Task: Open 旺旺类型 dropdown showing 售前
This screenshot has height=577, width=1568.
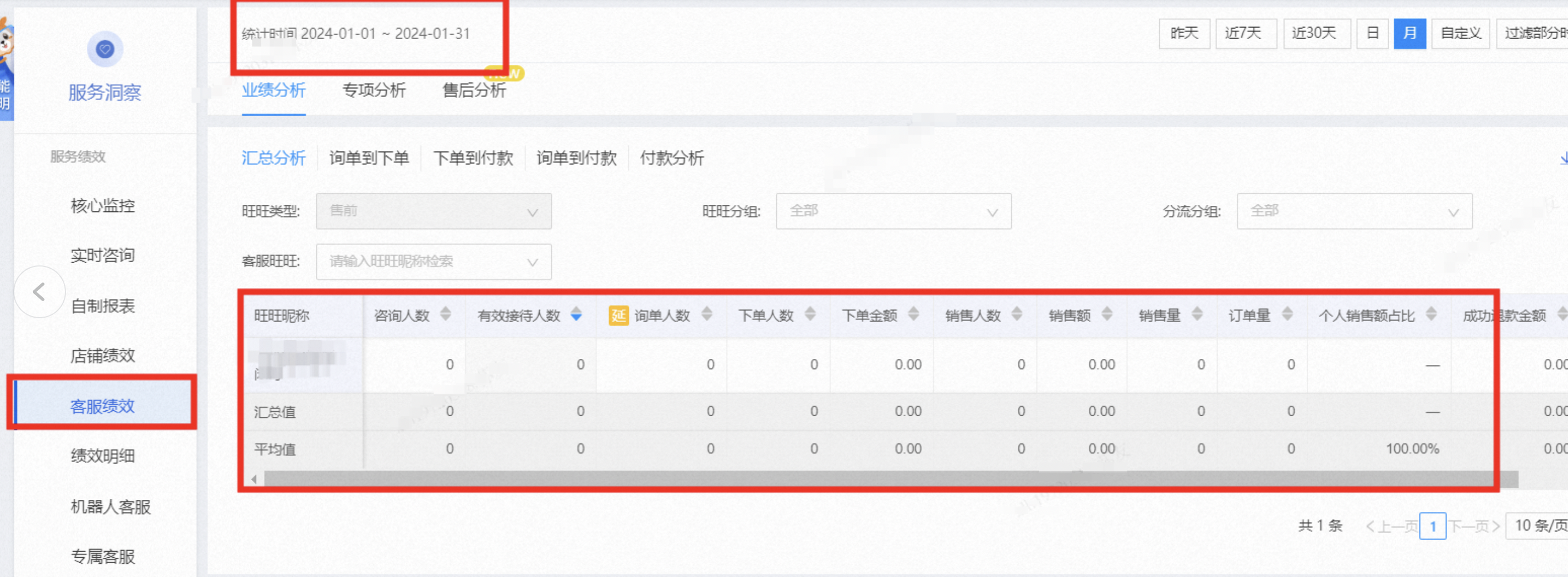Action: pos(434,211)
